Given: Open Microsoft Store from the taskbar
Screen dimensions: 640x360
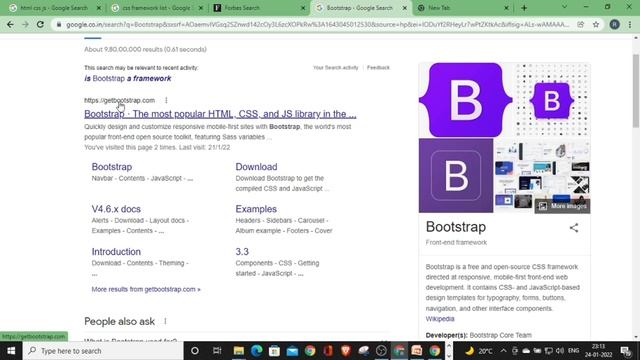Looking at the screenshot, I should point(274,351).
